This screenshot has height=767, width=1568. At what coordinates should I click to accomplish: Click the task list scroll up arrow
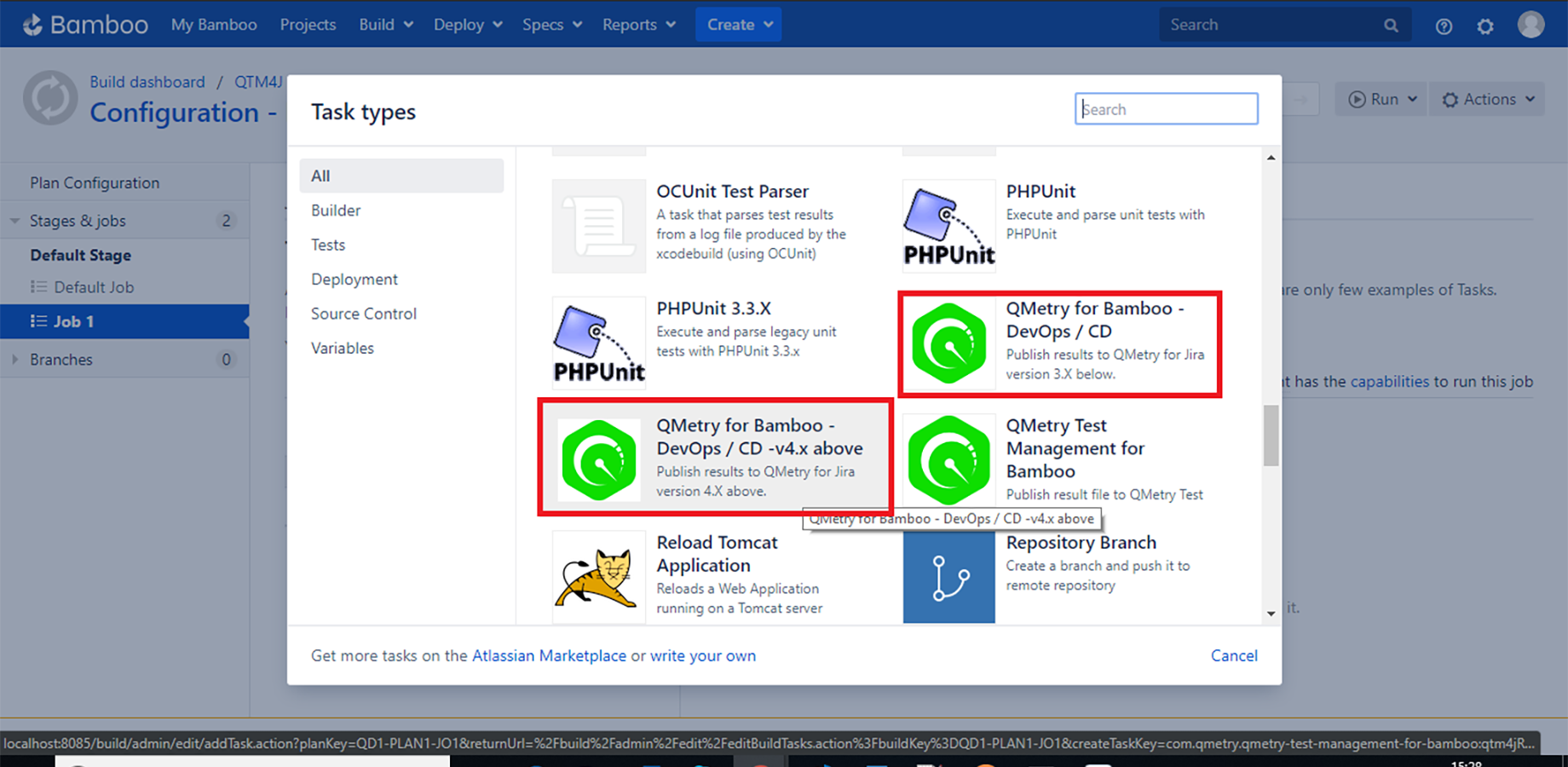[x=1271, y=158]
